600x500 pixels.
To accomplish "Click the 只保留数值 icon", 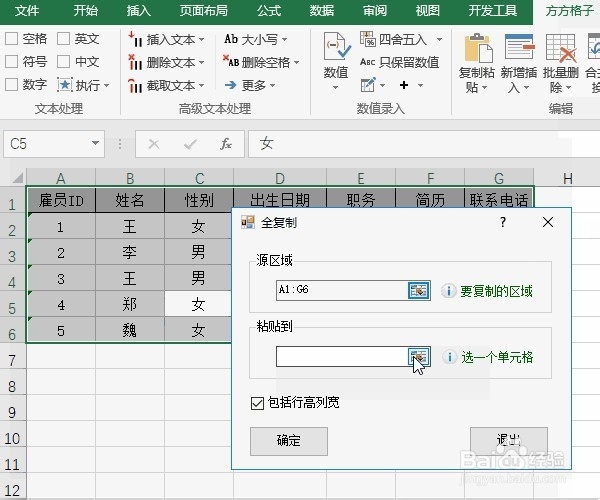I will tap(367, 62).
